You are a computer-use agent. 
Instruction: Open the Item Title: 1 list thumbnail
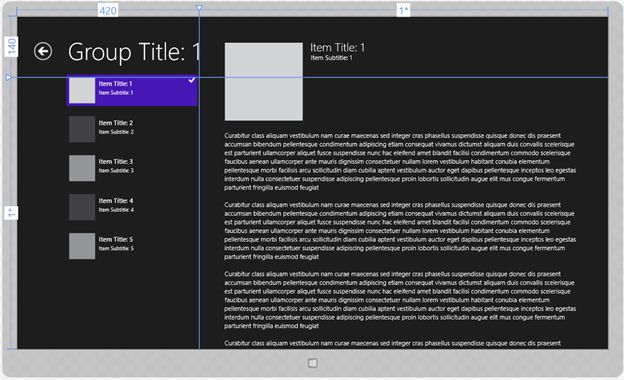click(x=82, y=90)
